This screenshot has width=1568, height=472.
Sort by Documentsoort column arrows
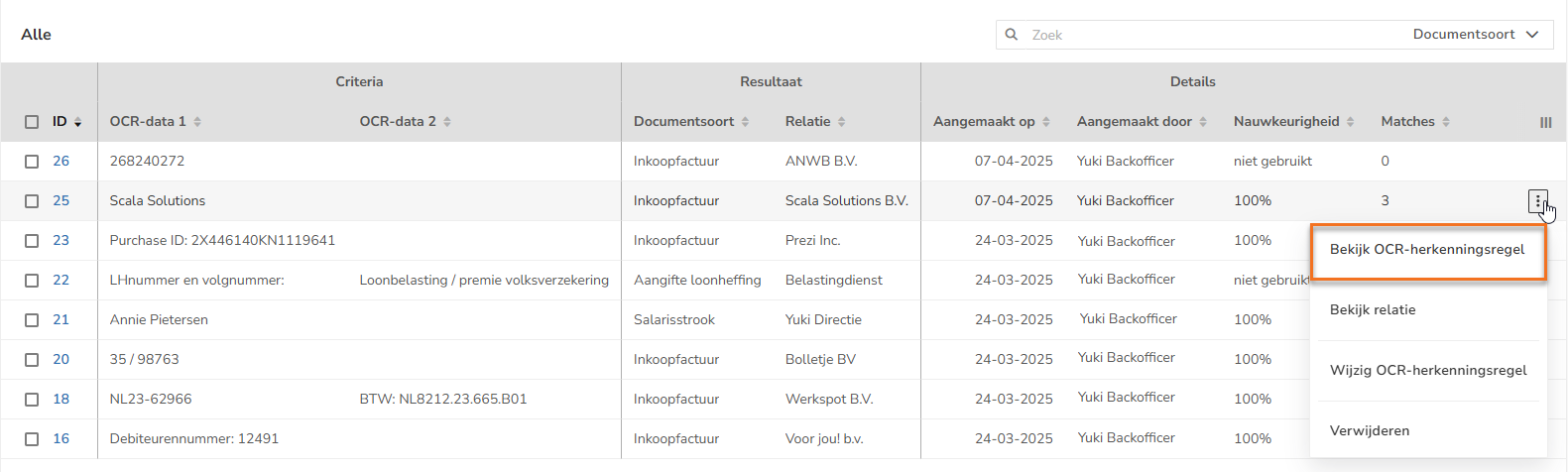coord(745,122)
